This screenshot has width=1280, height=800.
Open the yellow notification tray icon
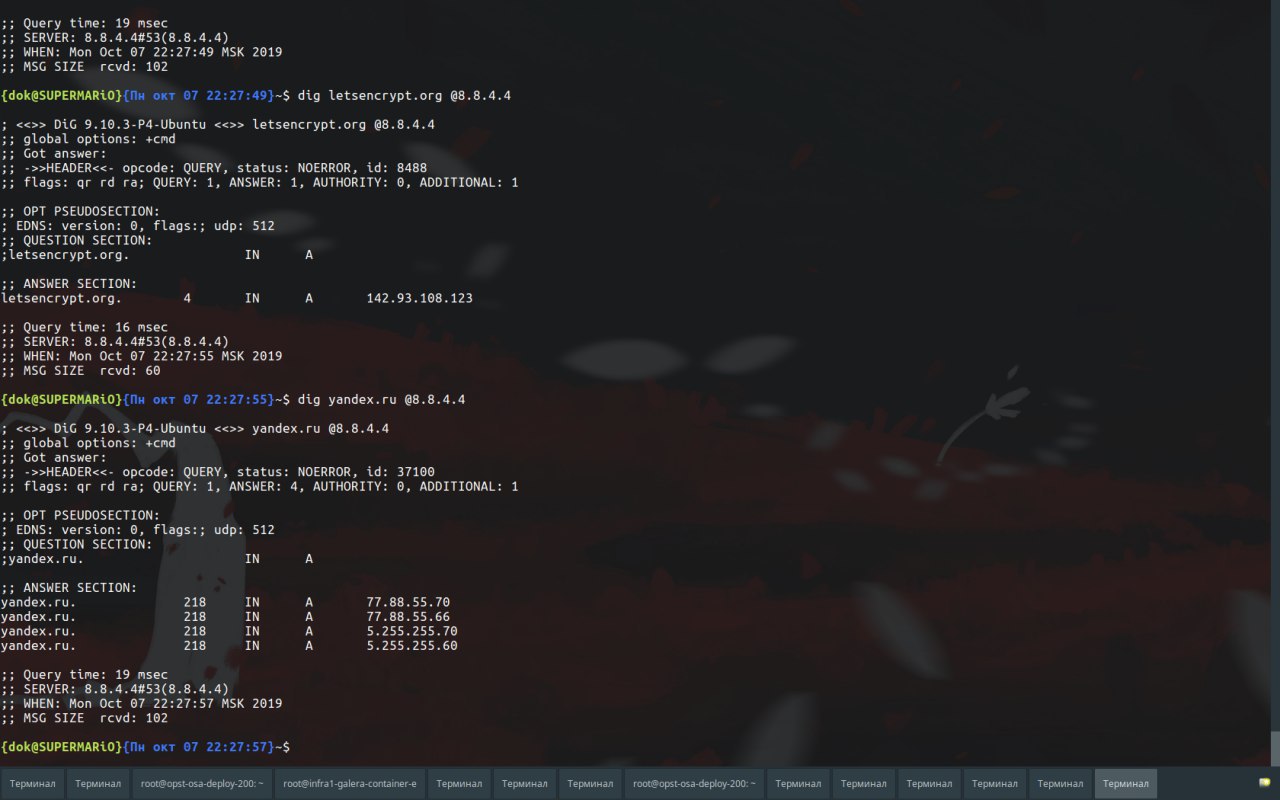[x=1265, y=783]
